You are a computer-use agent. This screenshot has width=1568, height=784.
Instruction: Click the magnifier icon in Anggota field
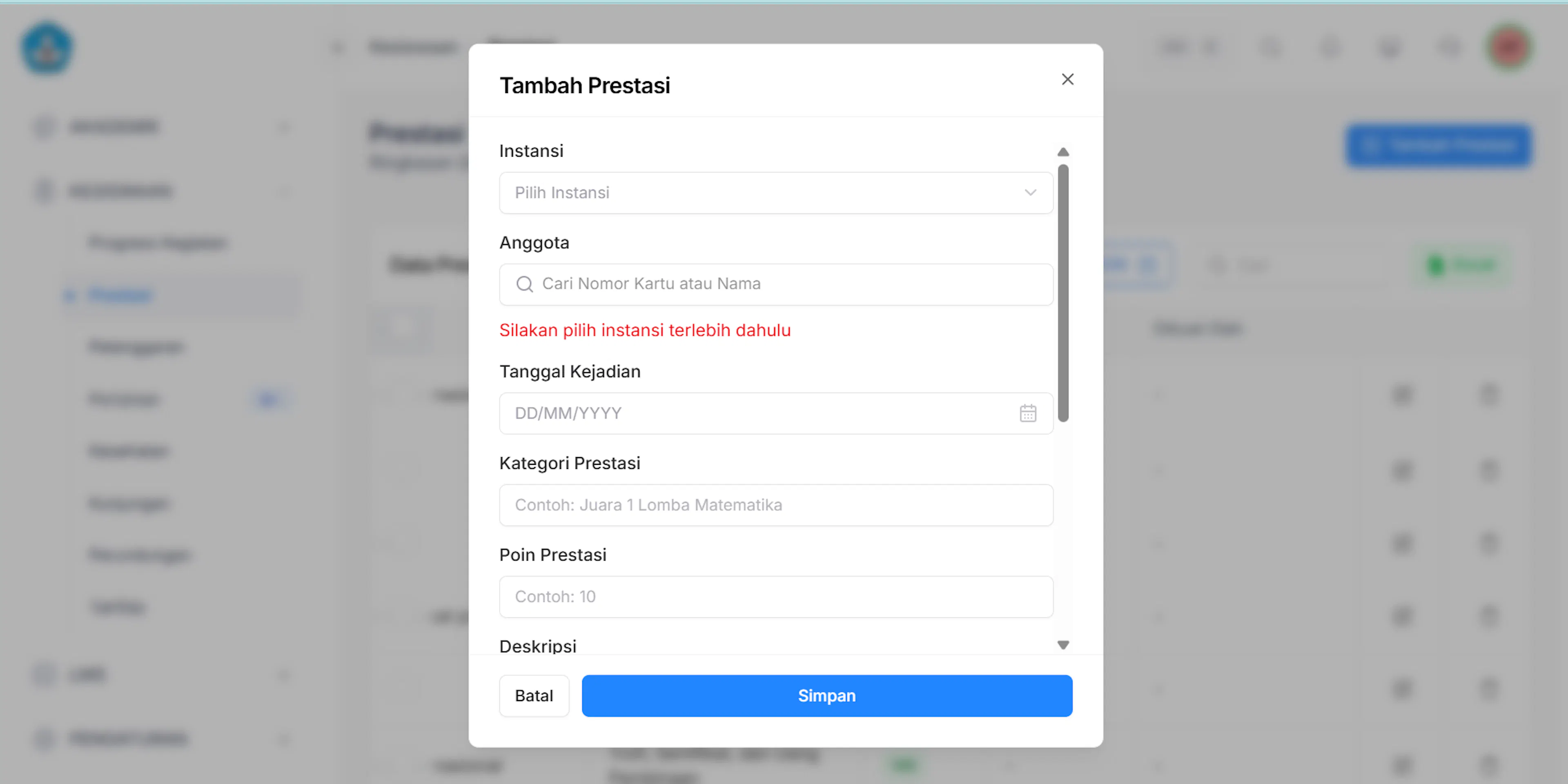524,284
